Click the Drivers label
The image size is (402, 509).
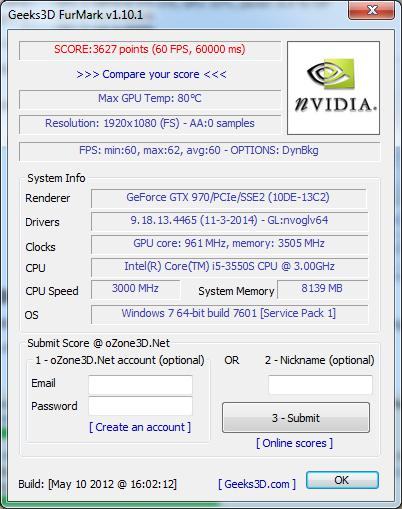[42, 222]
